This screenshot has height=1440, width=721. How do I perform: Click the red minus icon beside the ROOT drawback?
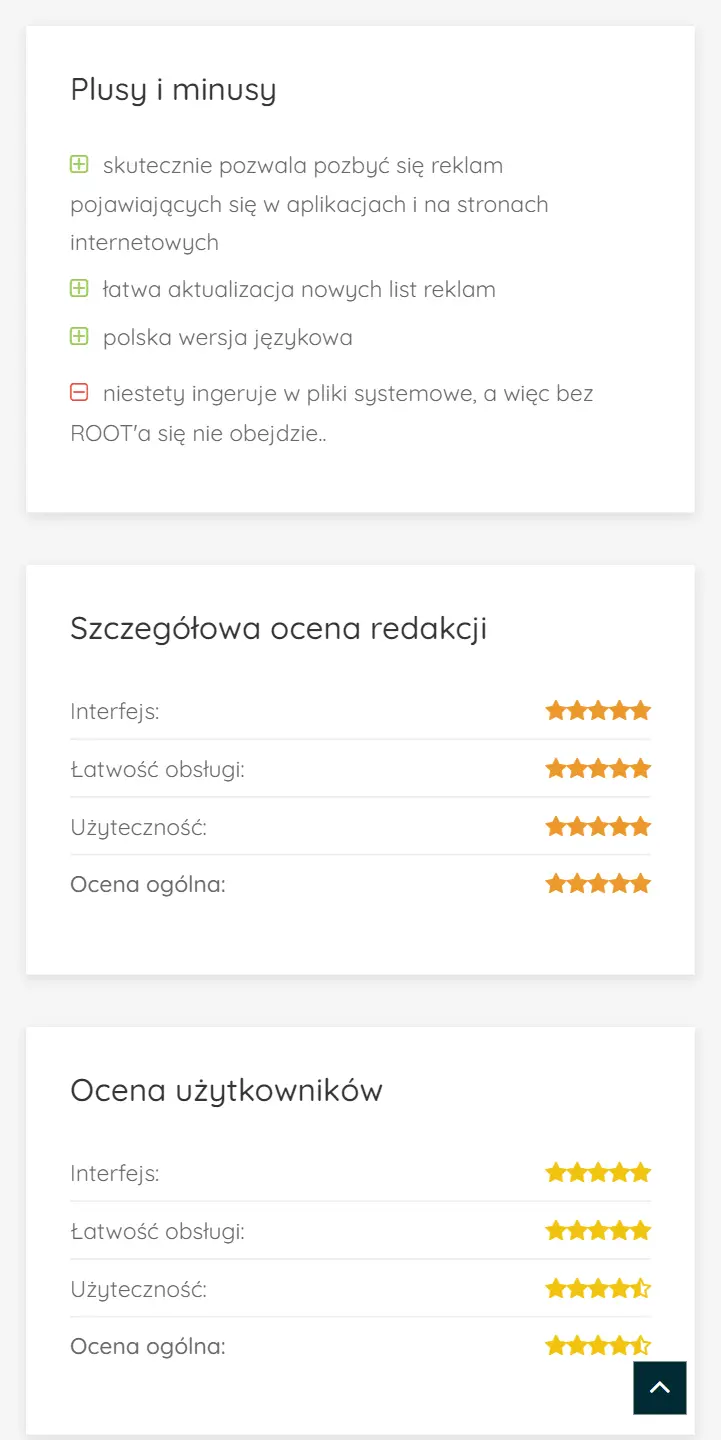coord(79,392)
